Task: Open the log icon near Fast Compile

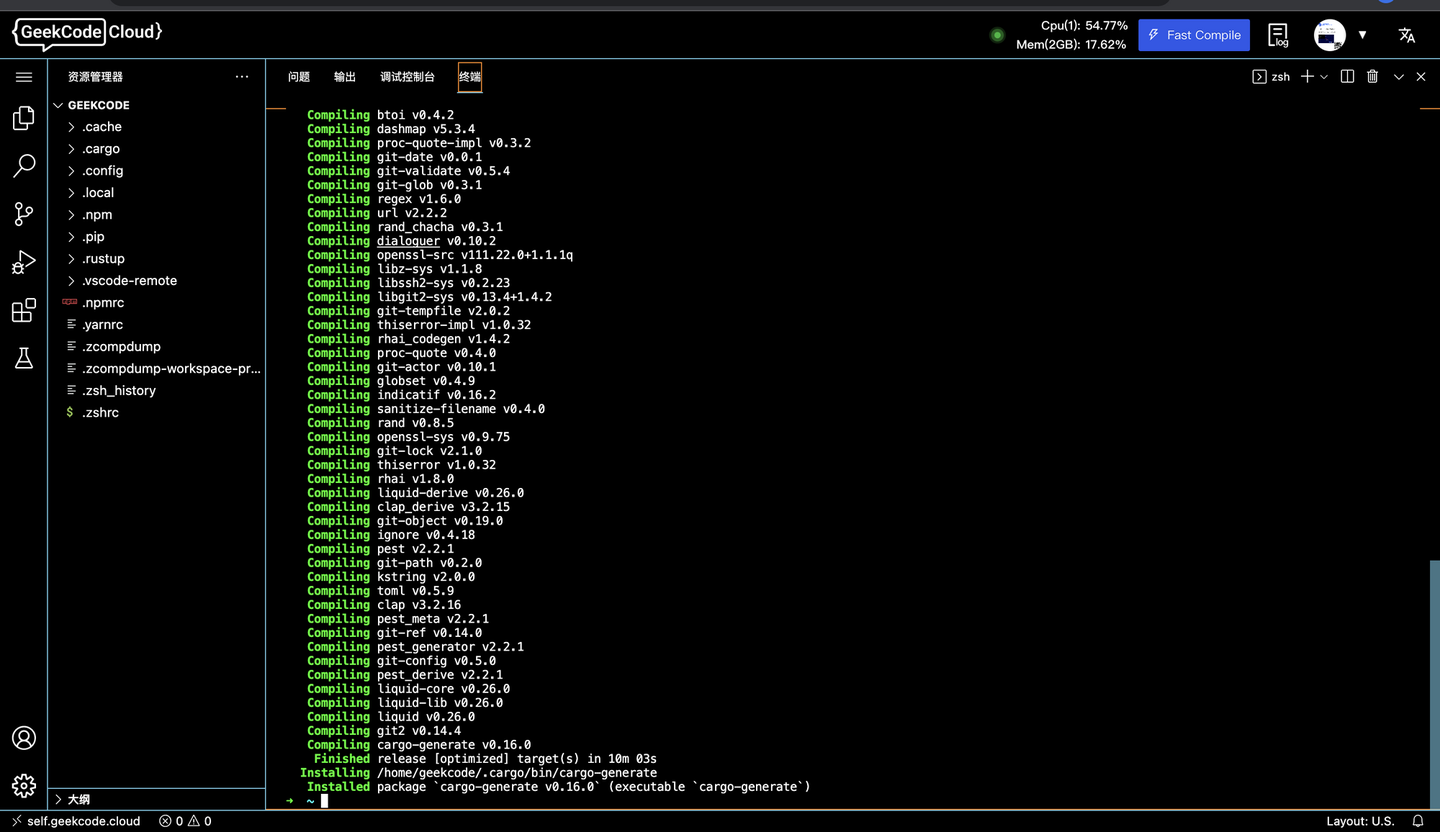Action: pos(1278,34)
